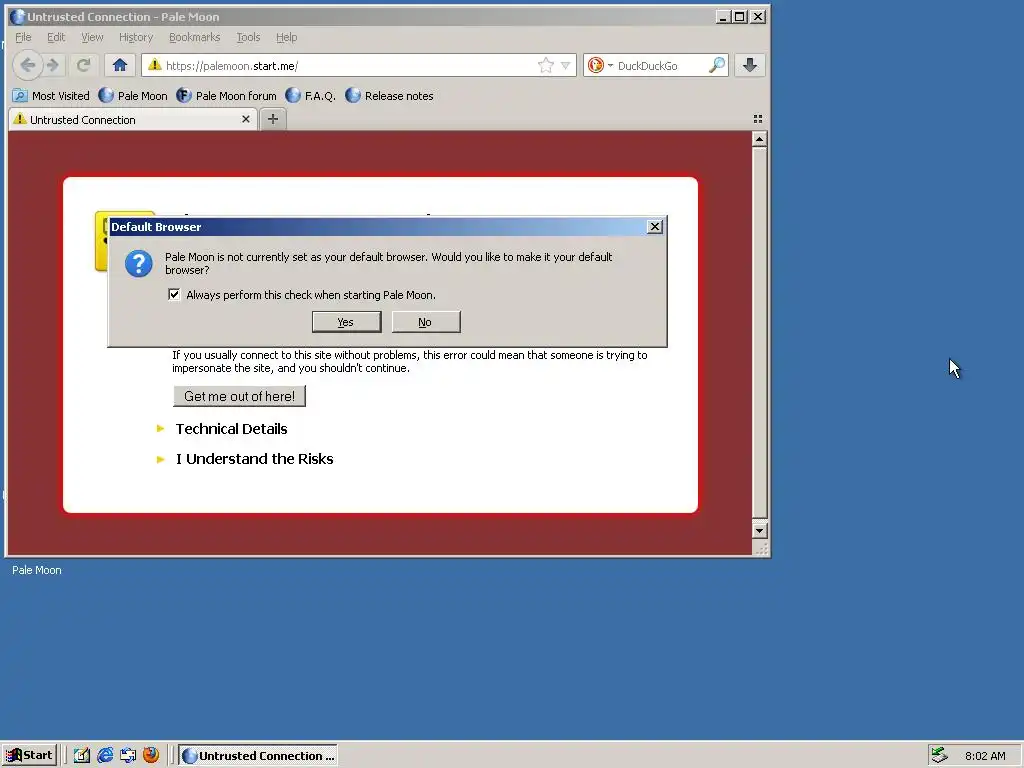Open the View menu

[x=92, y=37]
